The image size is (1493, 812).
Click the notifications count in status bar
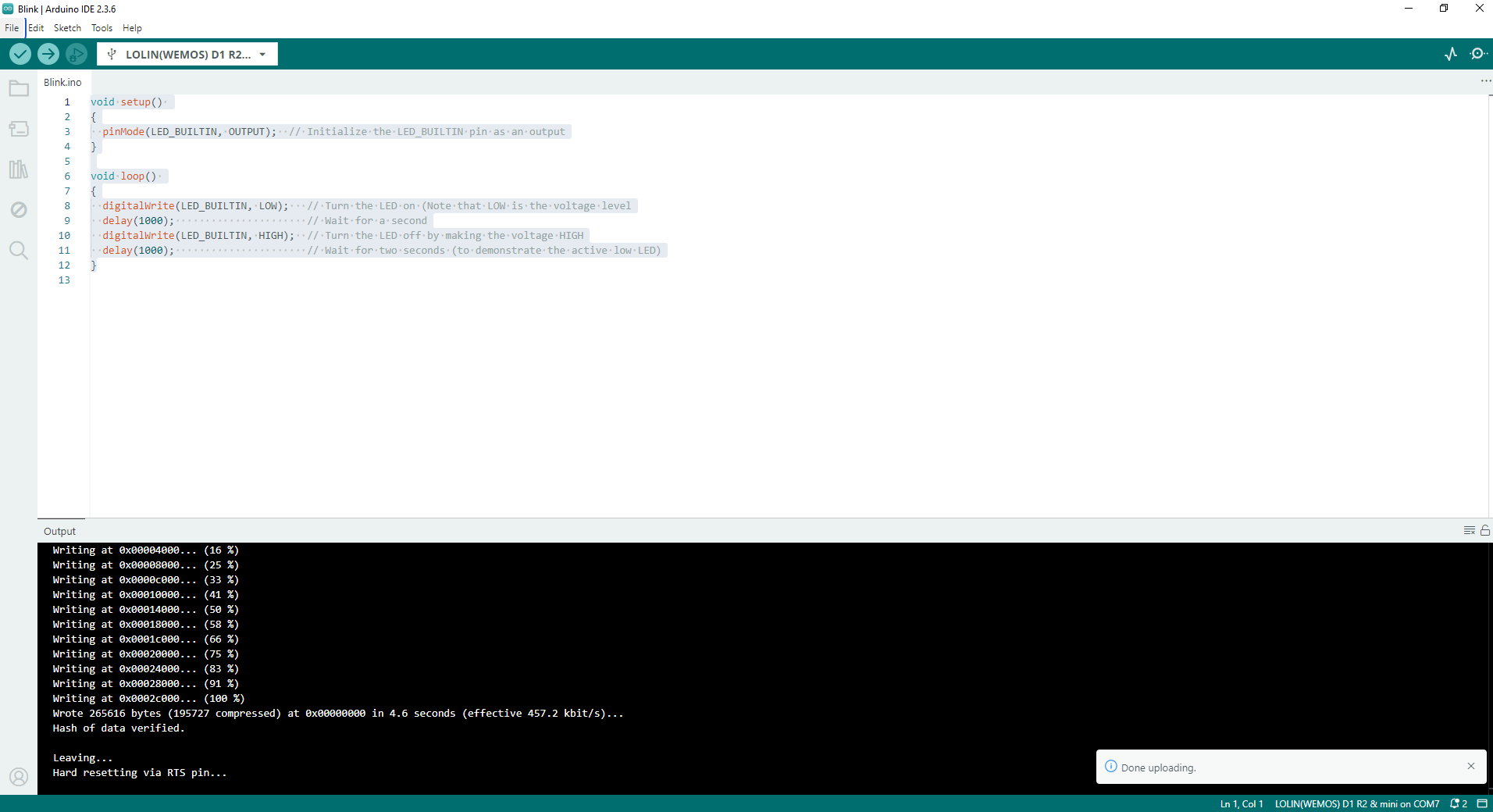(x=1459, y=803)
